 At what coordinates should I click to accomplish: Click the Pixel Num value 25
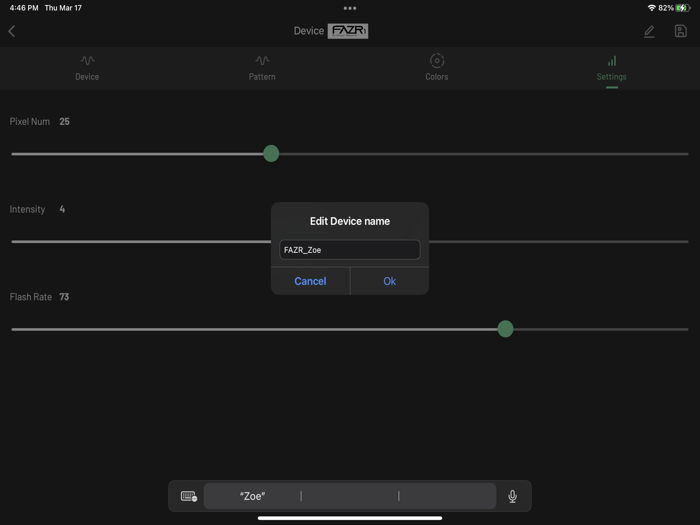(x=64, y=121)
